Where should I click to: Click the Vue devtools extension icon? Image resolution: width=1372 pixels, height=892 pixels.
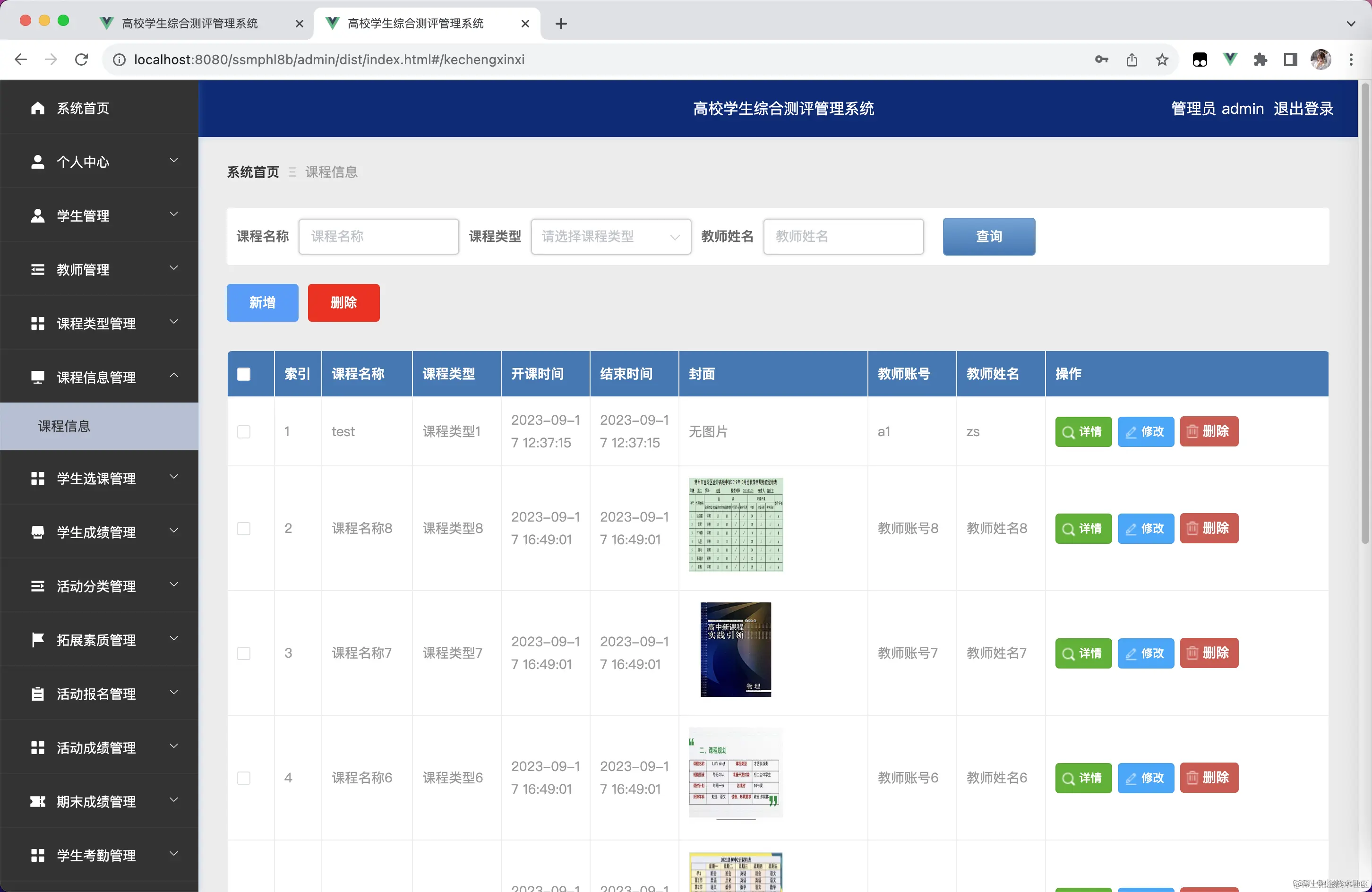click(x=1230, y=60)
